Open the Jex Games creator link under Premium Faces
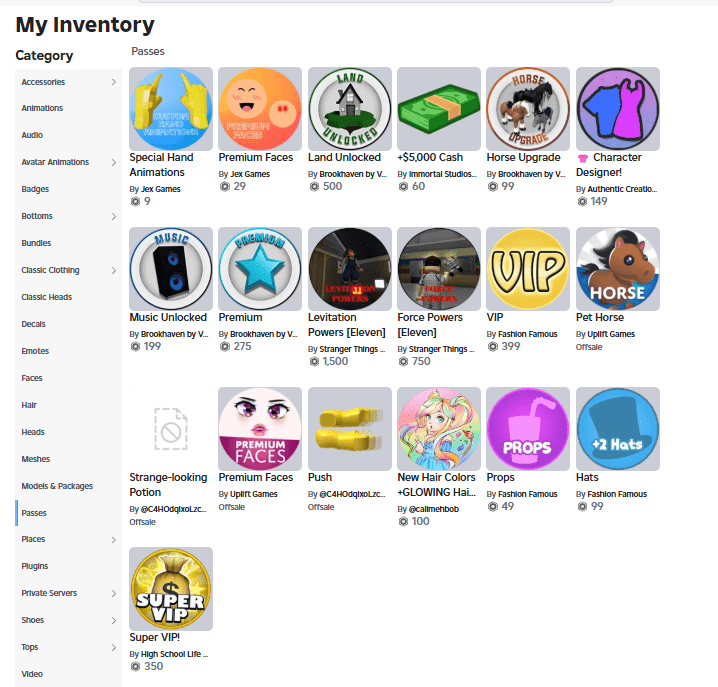The height and width of the screenshot is (687, 718). pos(250,174)
